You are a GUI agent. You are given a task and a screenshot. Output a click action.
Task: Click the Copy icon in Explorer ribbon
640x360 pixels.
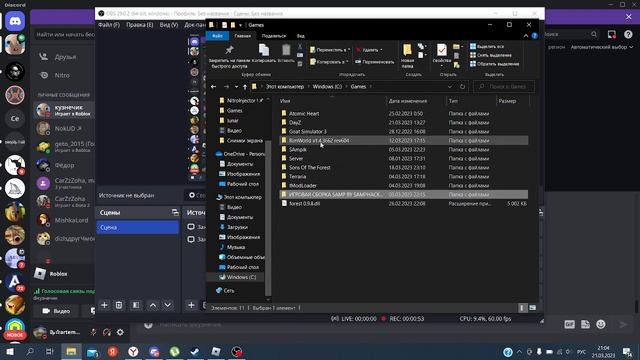click(x=264, y=50)
